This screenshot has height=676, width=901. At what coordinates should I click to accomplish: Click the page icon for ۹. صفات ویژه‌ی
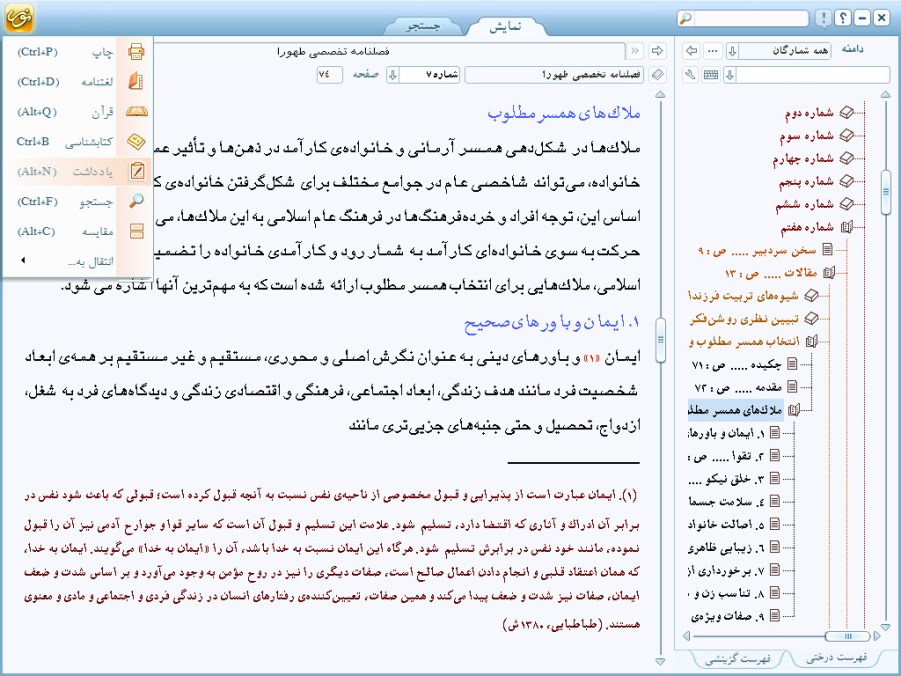(x=775, y=616)
